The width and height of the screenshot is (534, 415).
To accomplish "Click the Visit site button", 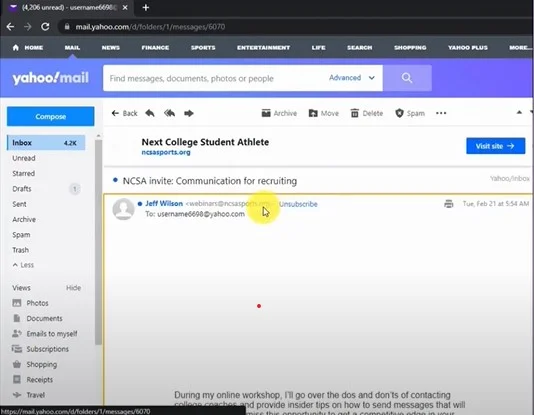I will pyautogui.click(x=496, y=146).
